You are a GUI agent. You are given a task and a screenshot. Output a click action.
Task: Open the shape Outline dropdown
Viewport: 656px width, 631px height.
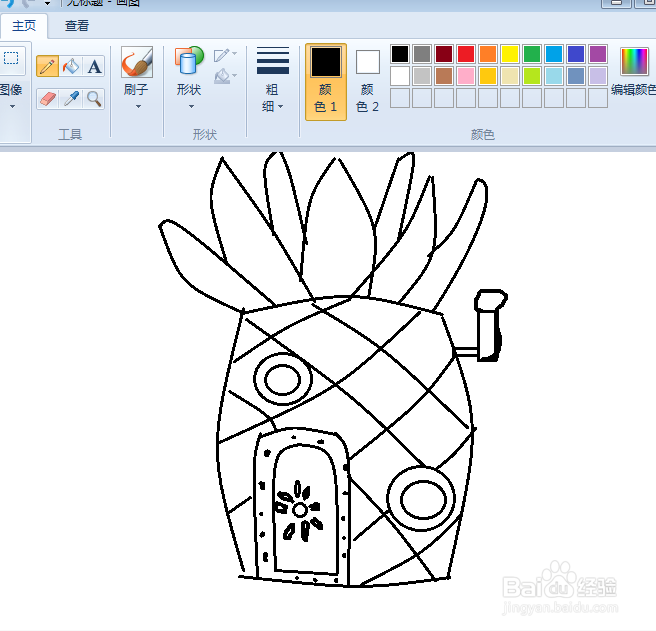(225, 55)
